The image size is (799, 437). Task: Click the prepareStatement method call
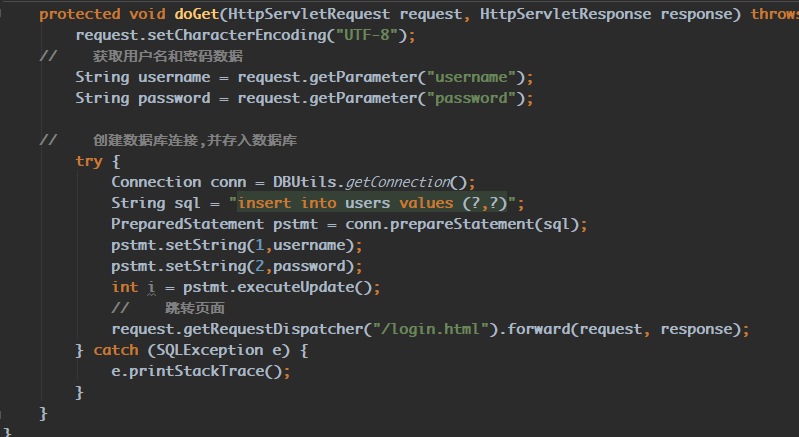(x=462, y=224)
